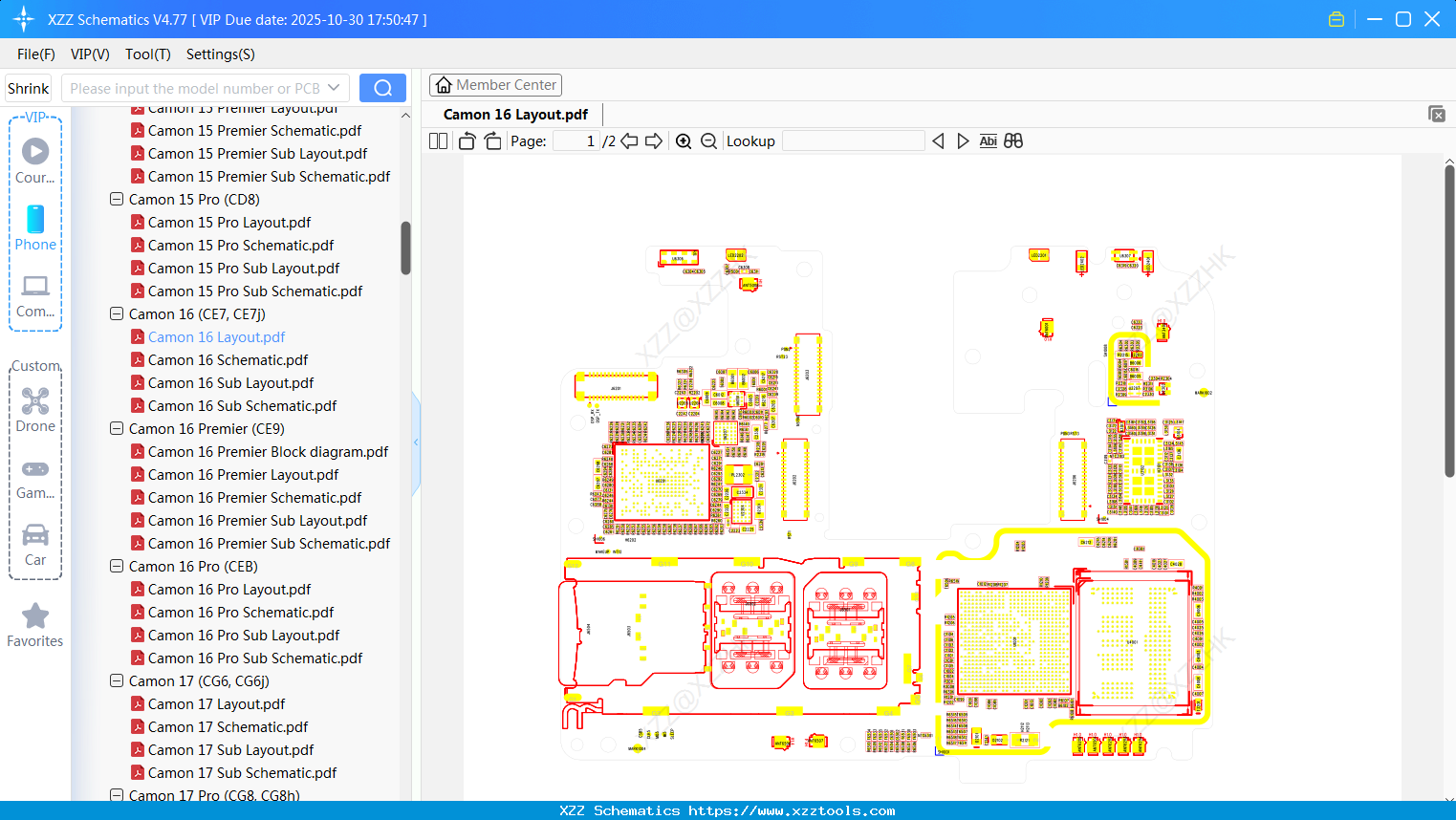This screenshot has width=1456, height=820.
Task: Open Camon 16 Pro Layout.pdf
Action: [229, 589]
